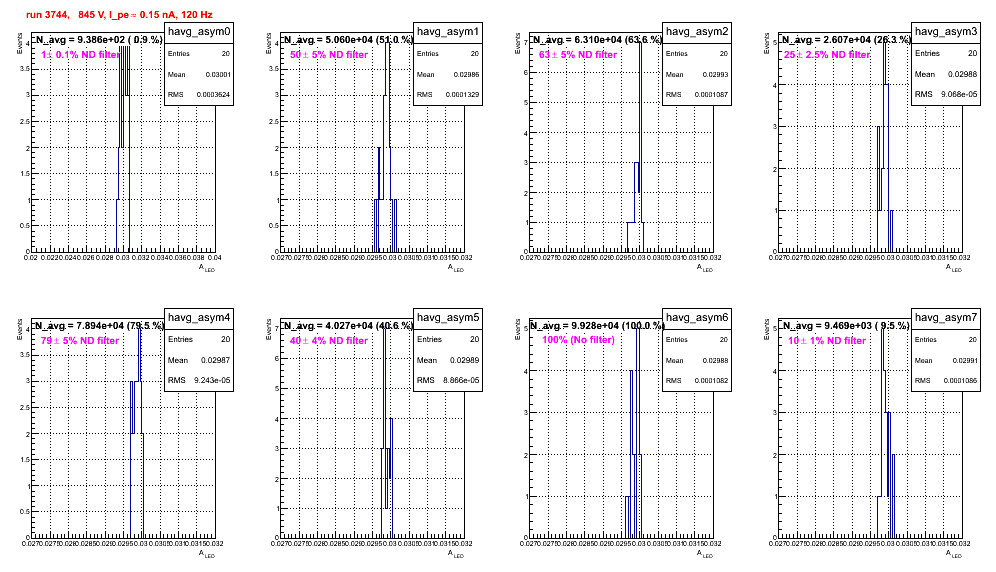Select the havg_asym2 stats box title
The height and width of the screenshot is (572, 996).
tap(697, 32)
